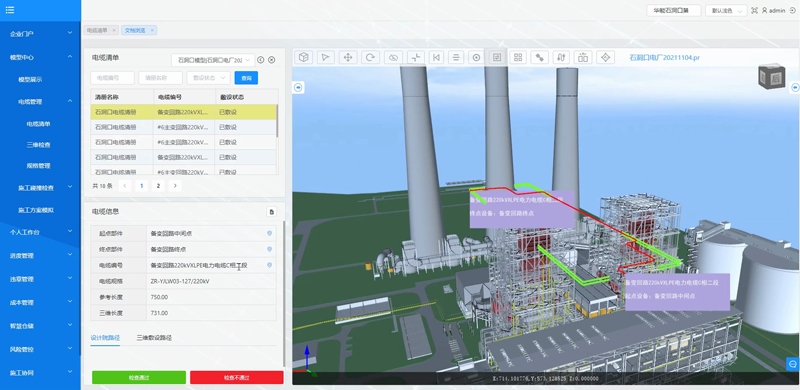Screen dimensions: 800x390
Task: Collapse the 电缆管理 submenu
Action: click(x=40, y=102)
